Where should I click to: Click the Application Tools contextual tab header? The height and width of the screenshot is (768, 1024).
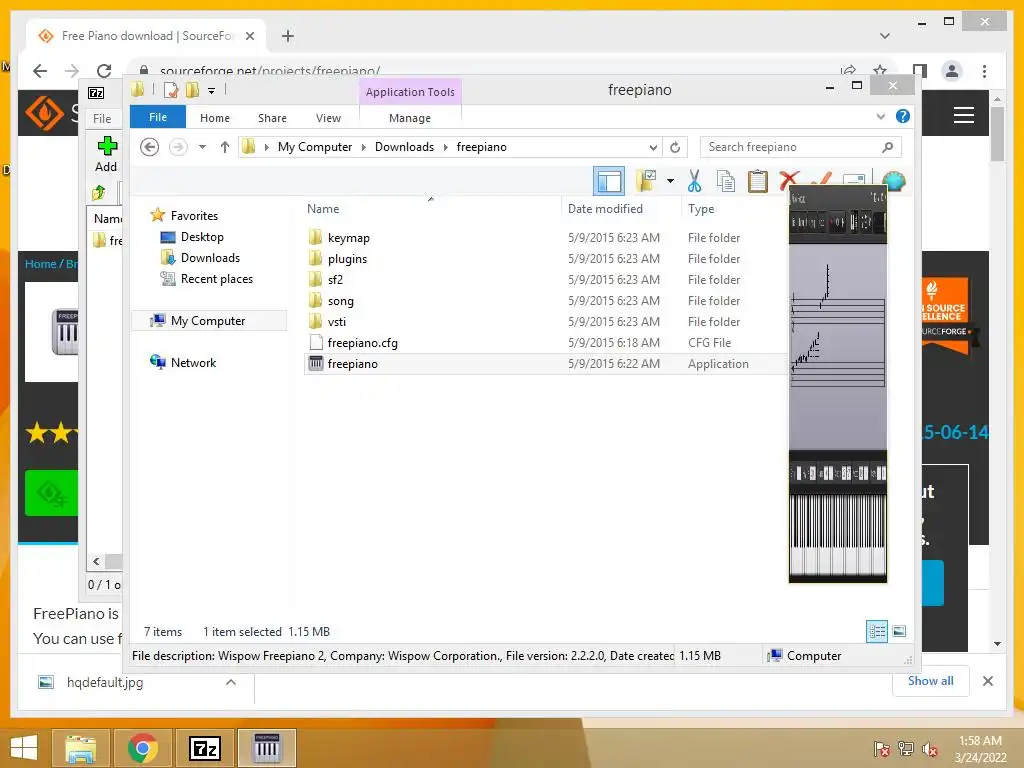(410, 92)
